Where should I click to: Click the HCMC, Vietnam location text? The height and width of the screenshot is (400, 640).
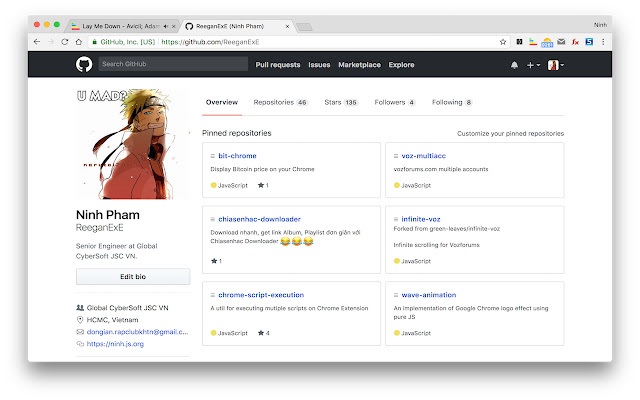112,320
